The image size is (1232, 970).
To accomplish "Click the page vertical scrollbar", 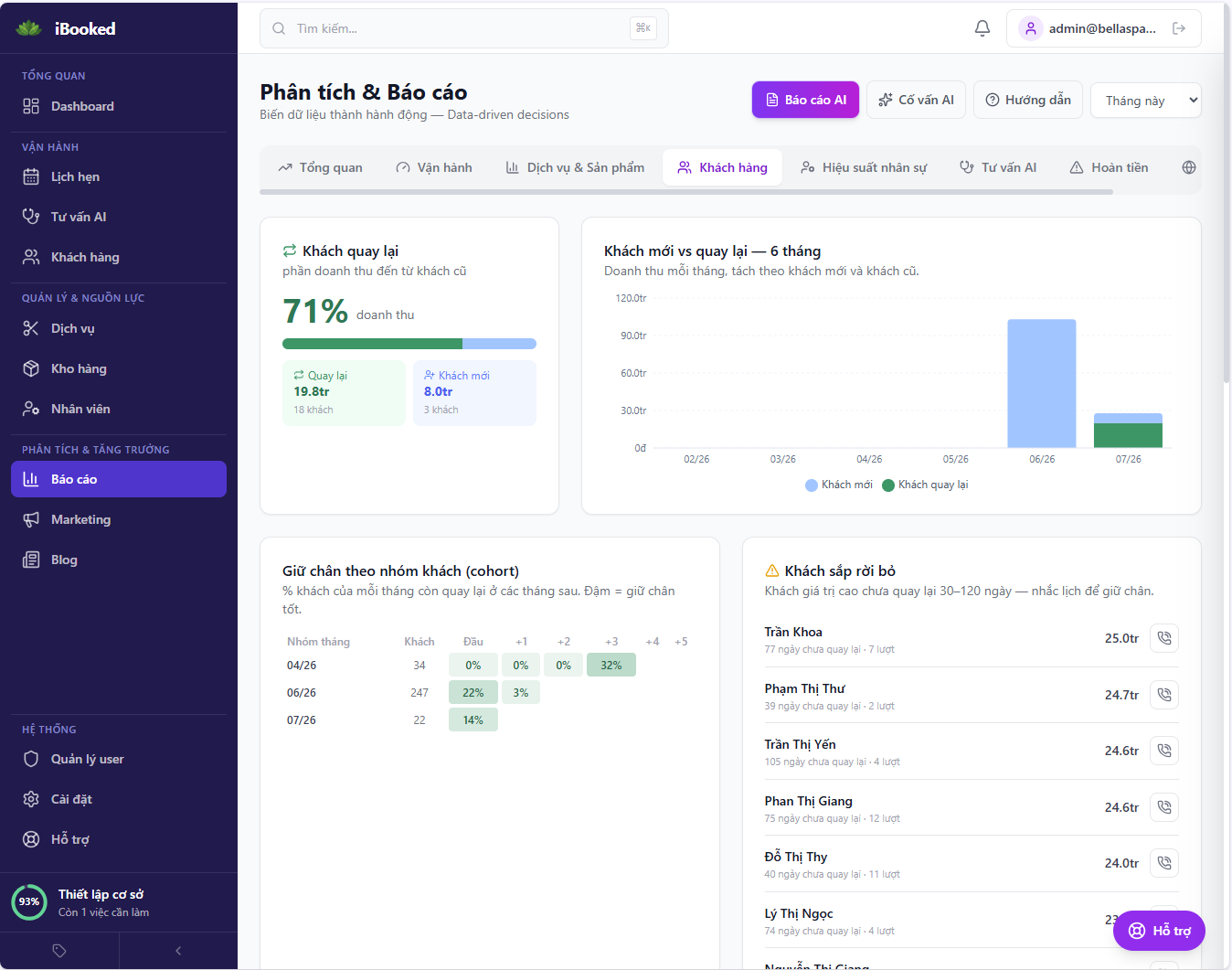I will point(1227,192).
